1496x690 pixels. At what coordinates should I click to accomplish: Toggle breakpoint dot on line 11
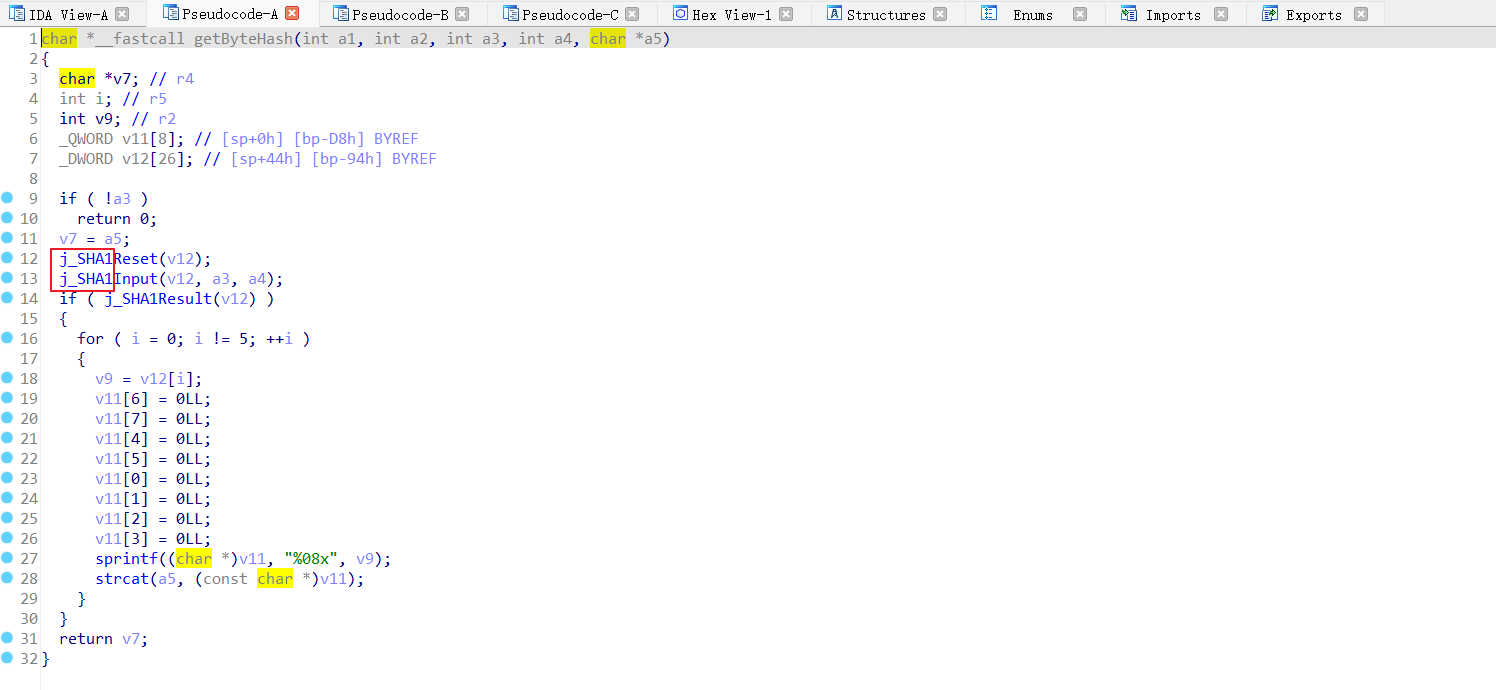click(x=7, y=238)
